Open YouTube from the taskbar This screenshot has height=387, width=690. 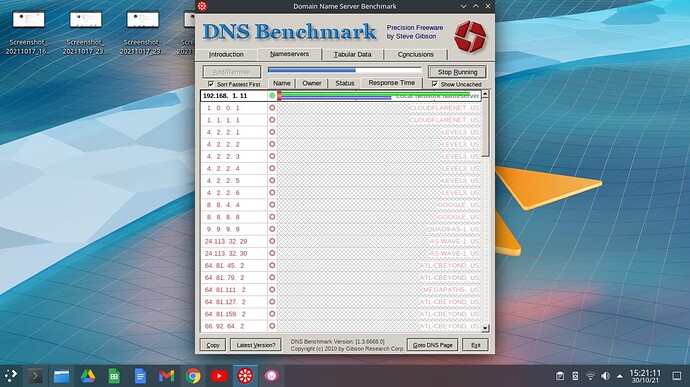pyautogui.click(x=219, y=376)
